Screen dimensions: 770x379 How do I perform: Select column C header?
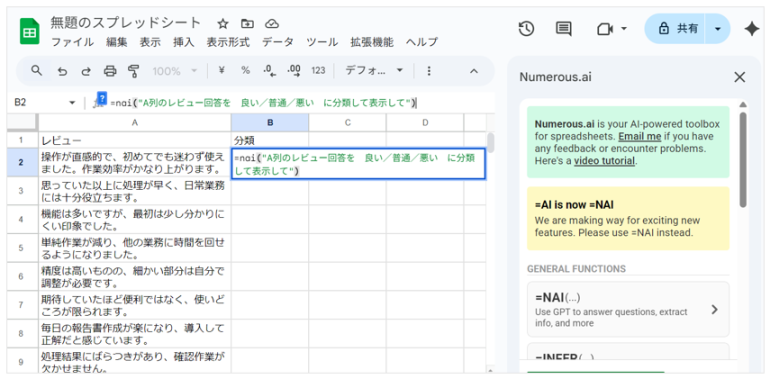pos(347,122)
